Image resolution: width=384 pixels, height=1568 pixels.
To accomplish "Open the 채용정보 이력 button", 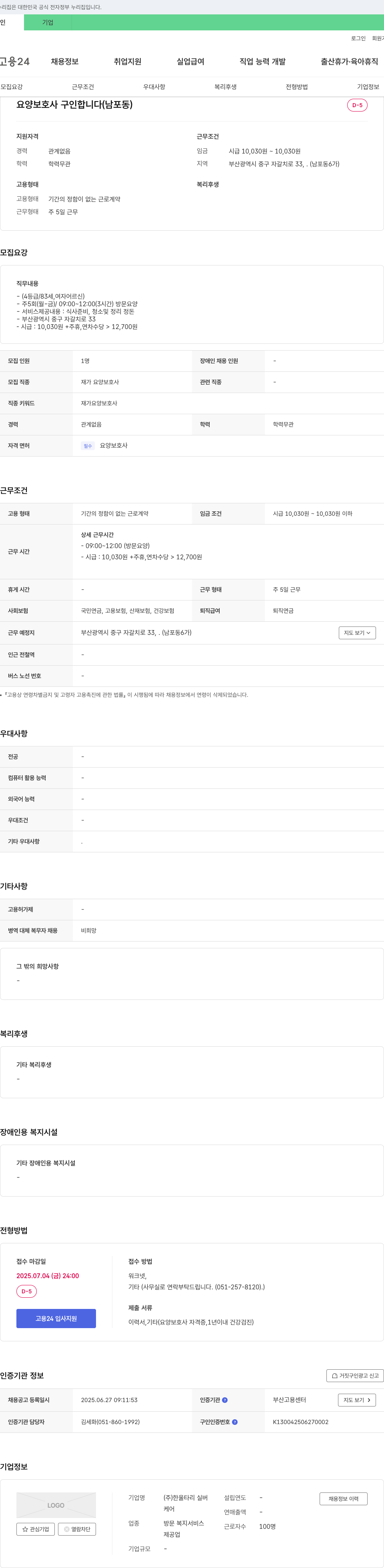I will coord(343,1498).
